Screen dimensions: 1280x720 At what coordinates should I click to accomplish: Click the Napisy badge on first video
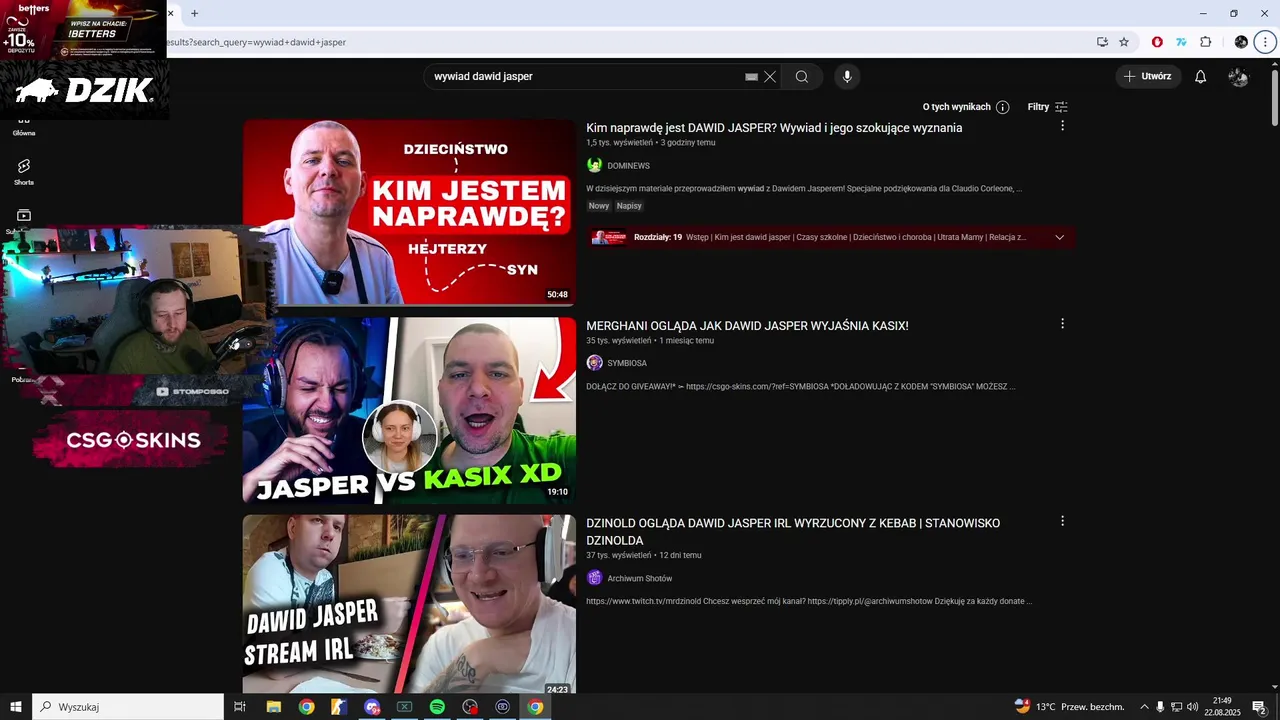[629, 206]
